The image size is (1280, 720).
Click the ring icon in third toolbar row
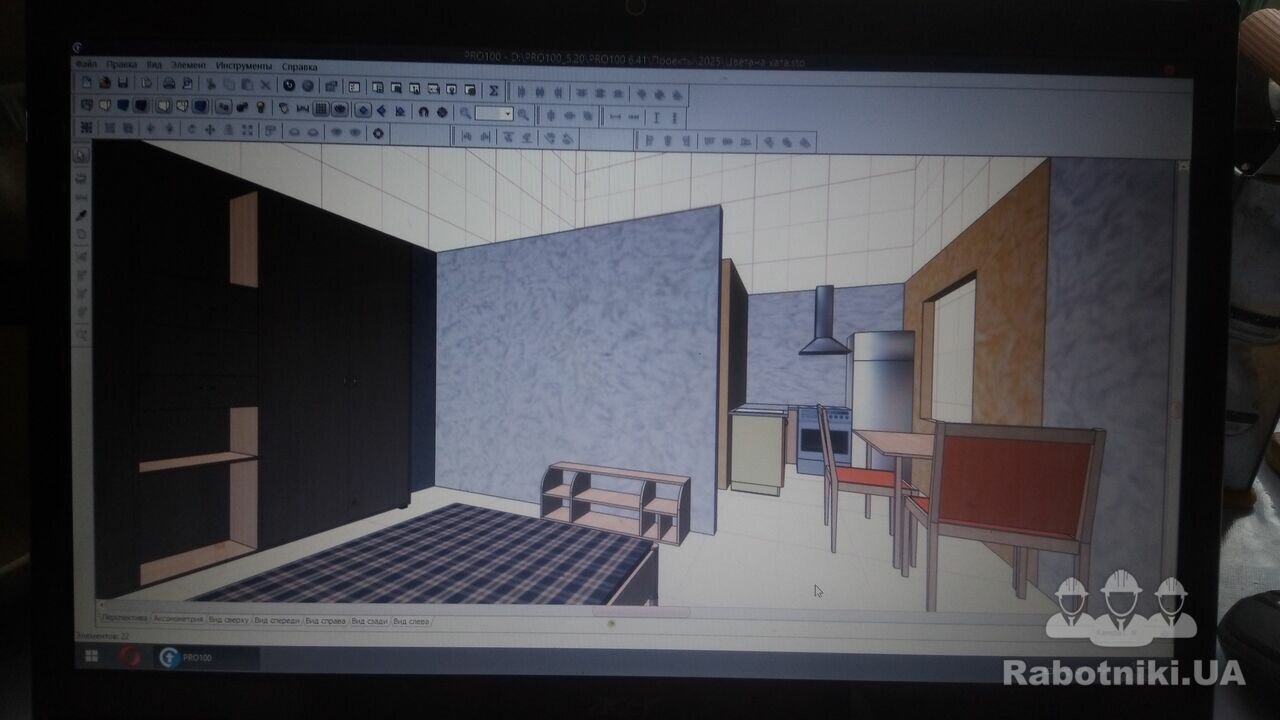coord(378,133)
